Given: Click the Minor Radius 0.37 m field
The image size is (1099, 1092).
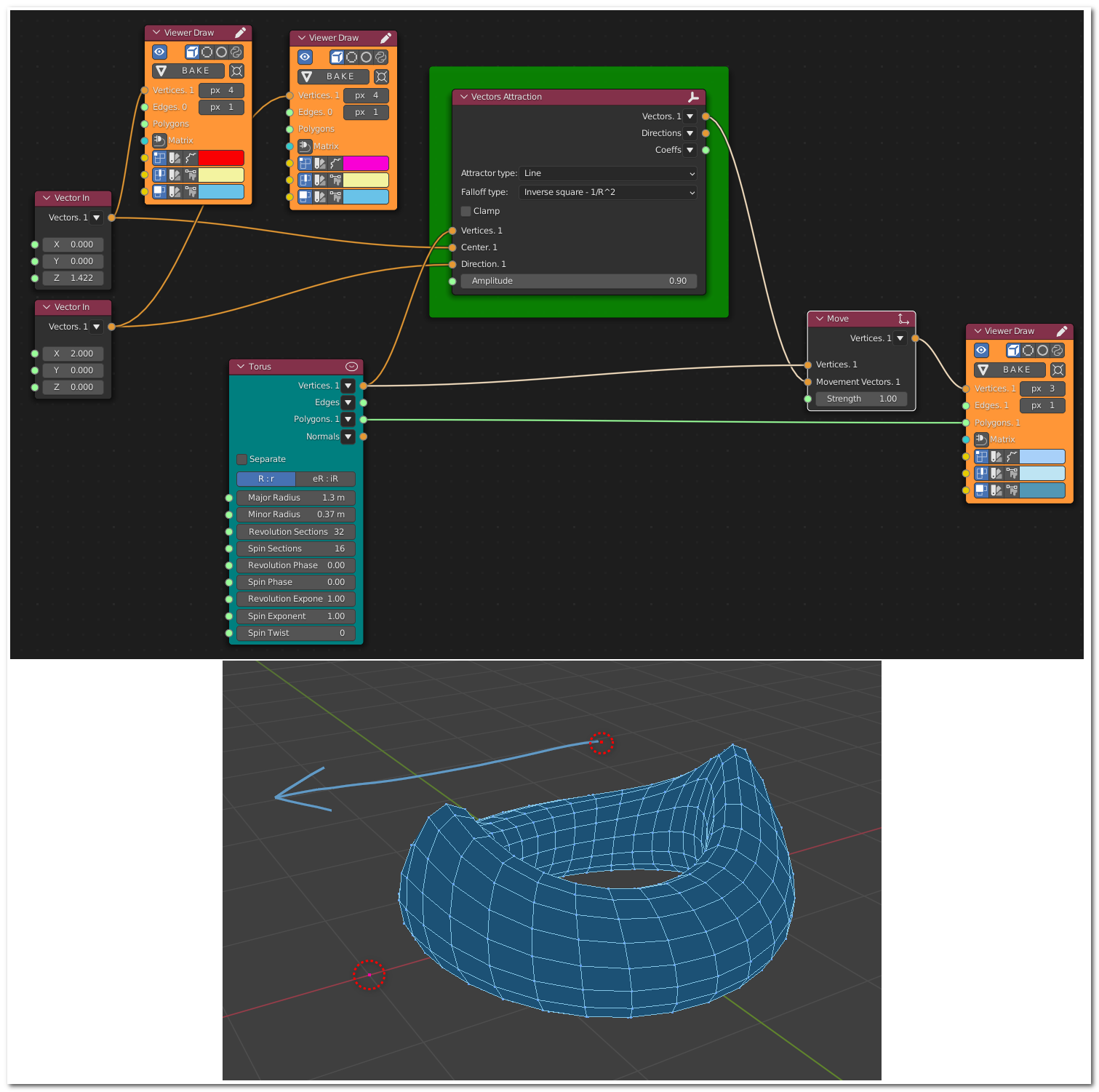Looking at the screenshot, I should (x=296, y=514).
